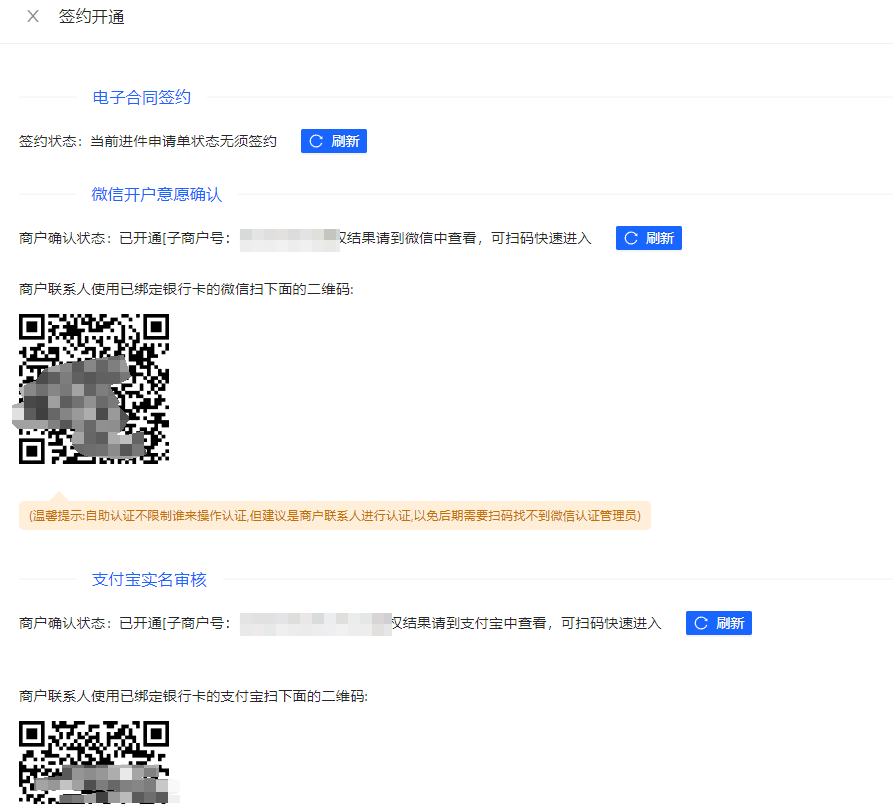Screen dimensions: 893x804
Task: Click the orange 温馨提示 notice banner
Action: tap(335, 516)
